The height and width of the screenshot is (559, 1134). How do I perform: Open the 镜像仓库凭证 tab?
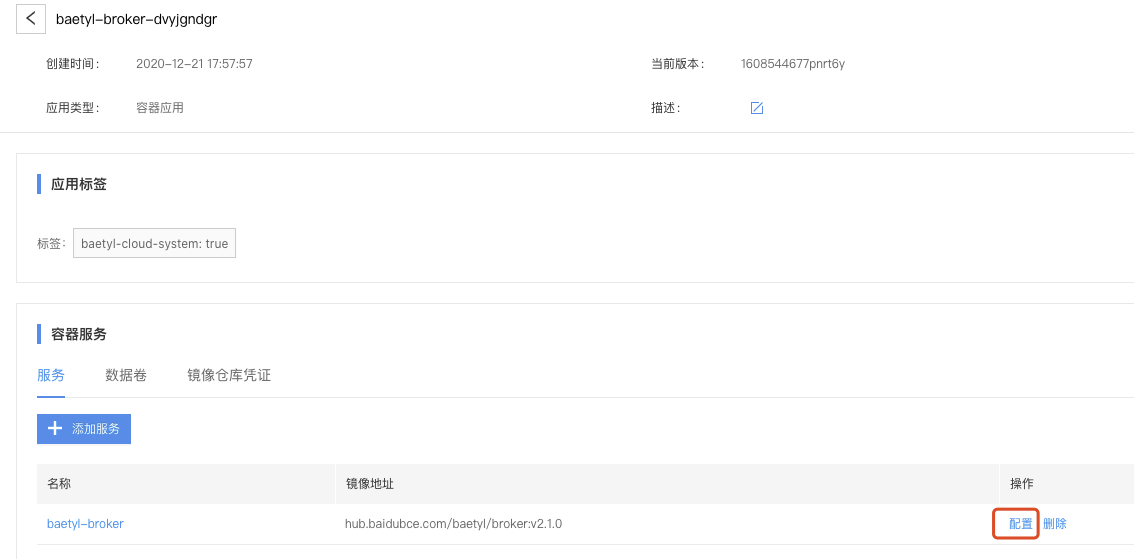click(229, 375)
